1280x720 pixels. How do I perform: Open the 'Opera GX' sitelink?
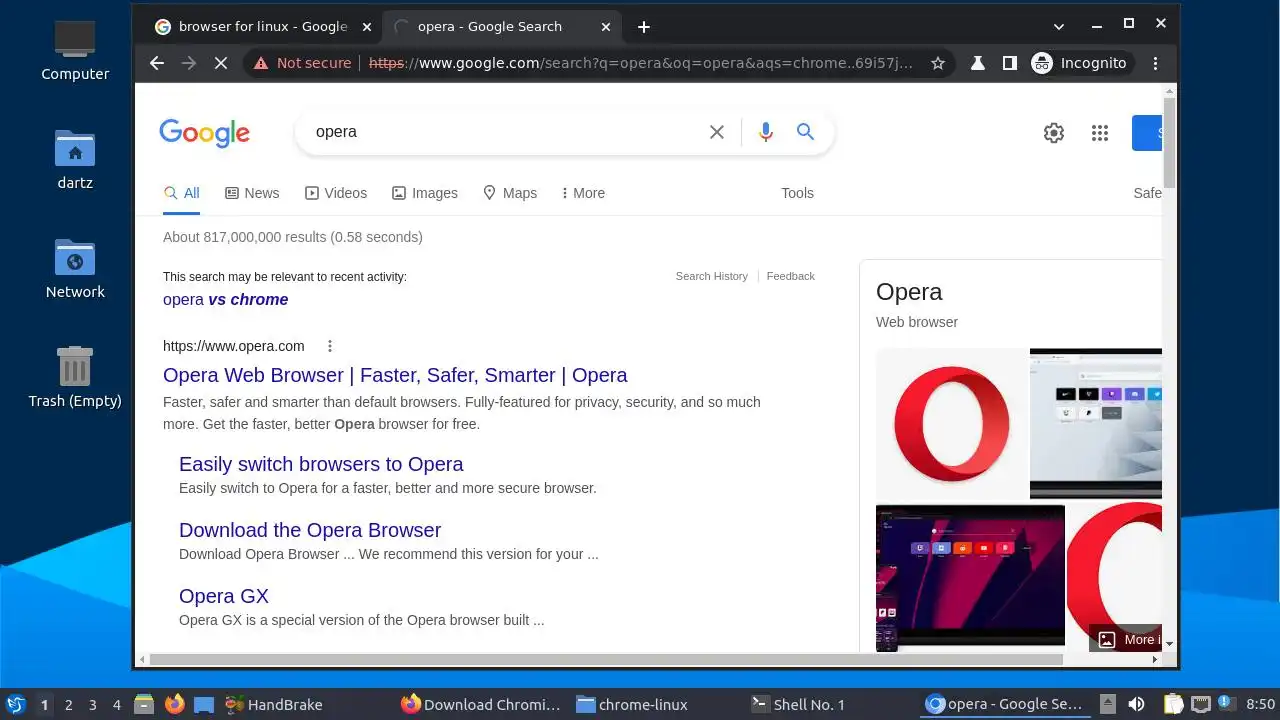point(224,596)
